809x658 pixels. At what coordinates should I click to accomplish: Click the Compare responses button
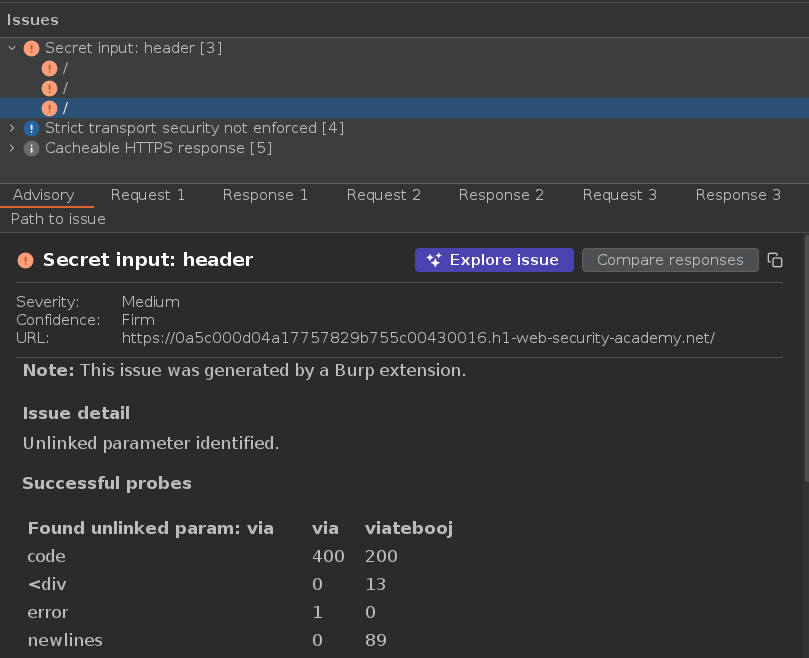(x=670, y=260)
